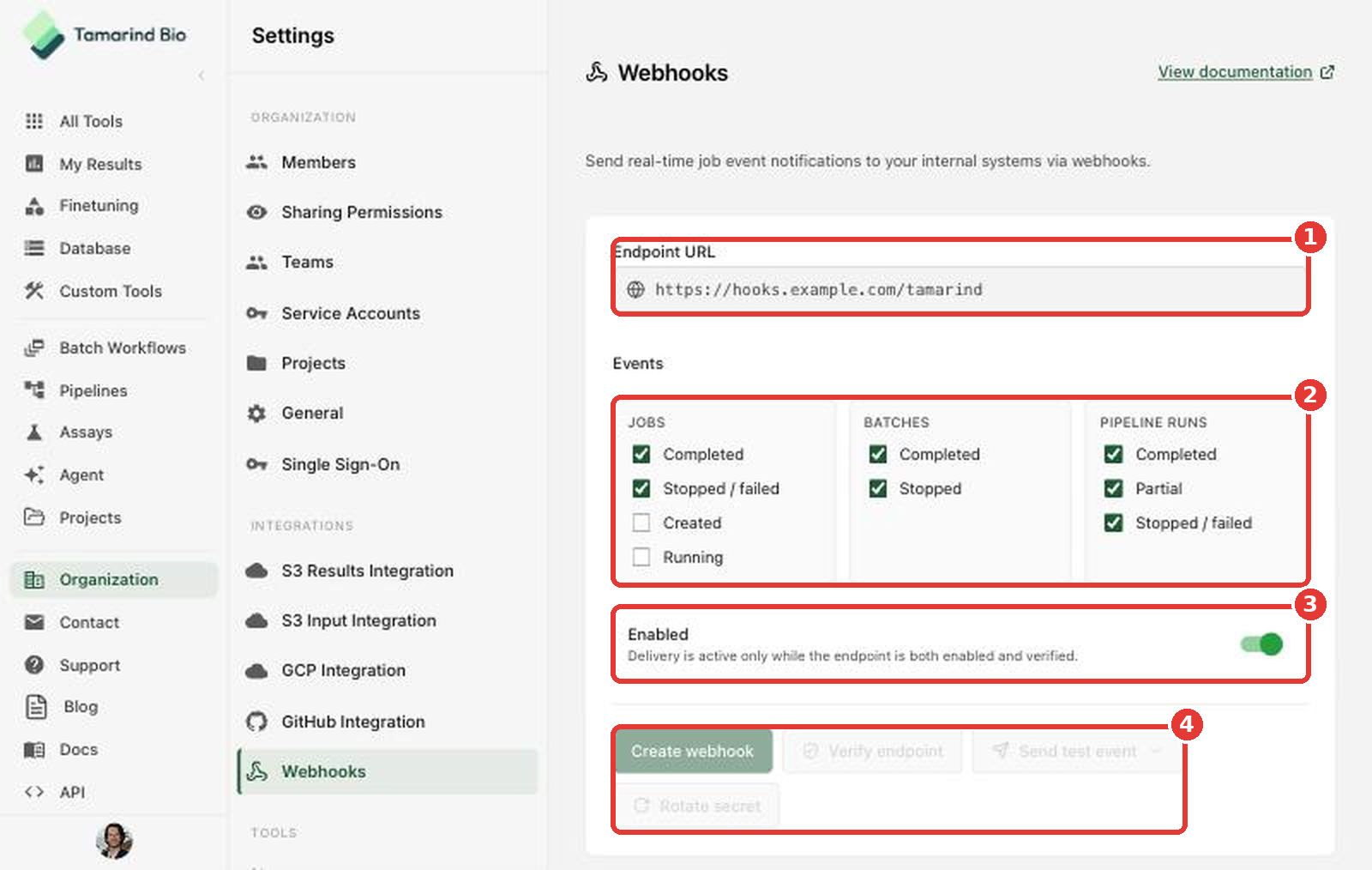Click the user avatar photo
Image resolution: width=1372 pixels, height=870 pixels.
click(x=113, y=840)
